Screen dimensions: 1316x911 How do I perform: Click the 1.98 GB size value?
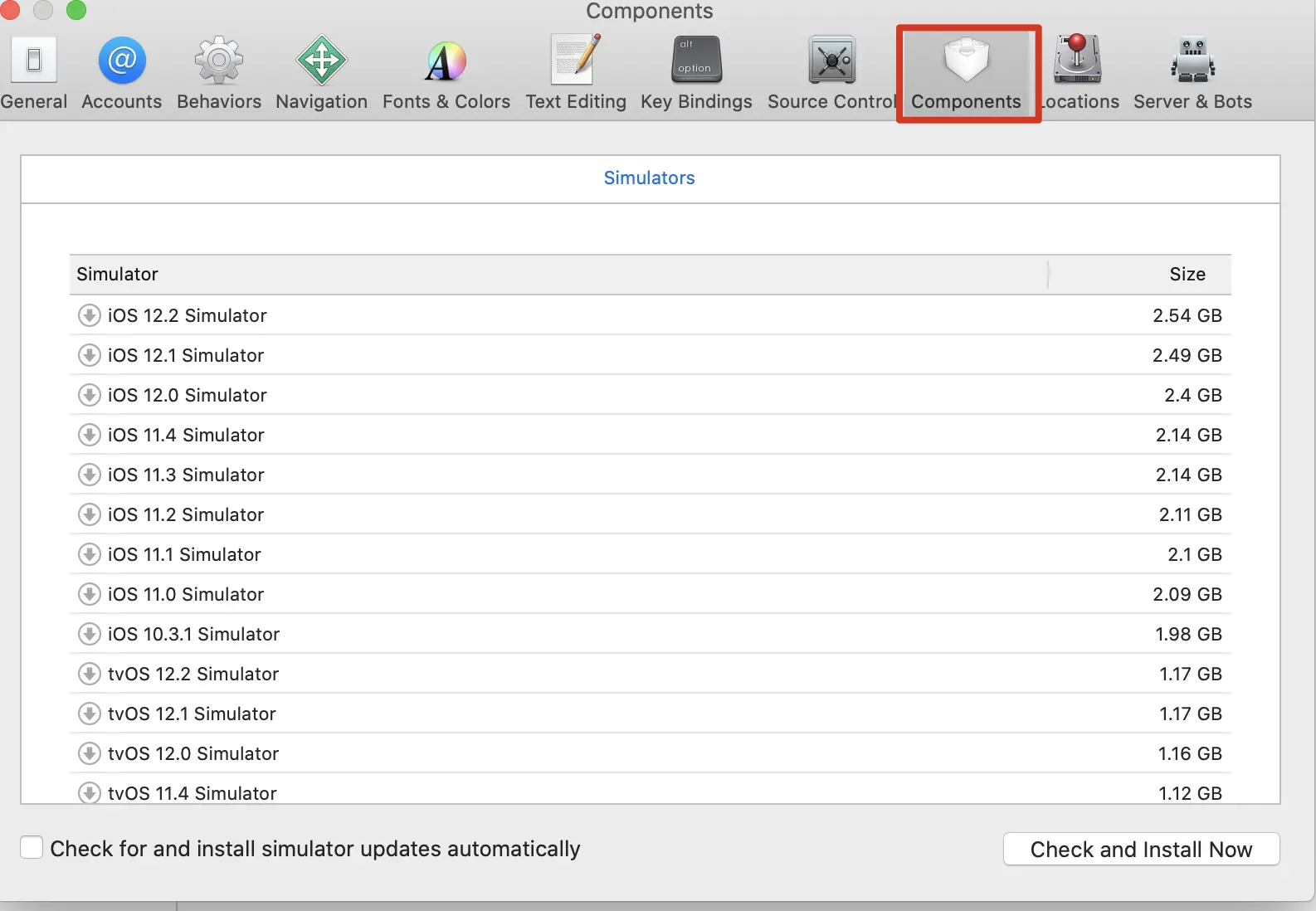[x=1188, y=634]
